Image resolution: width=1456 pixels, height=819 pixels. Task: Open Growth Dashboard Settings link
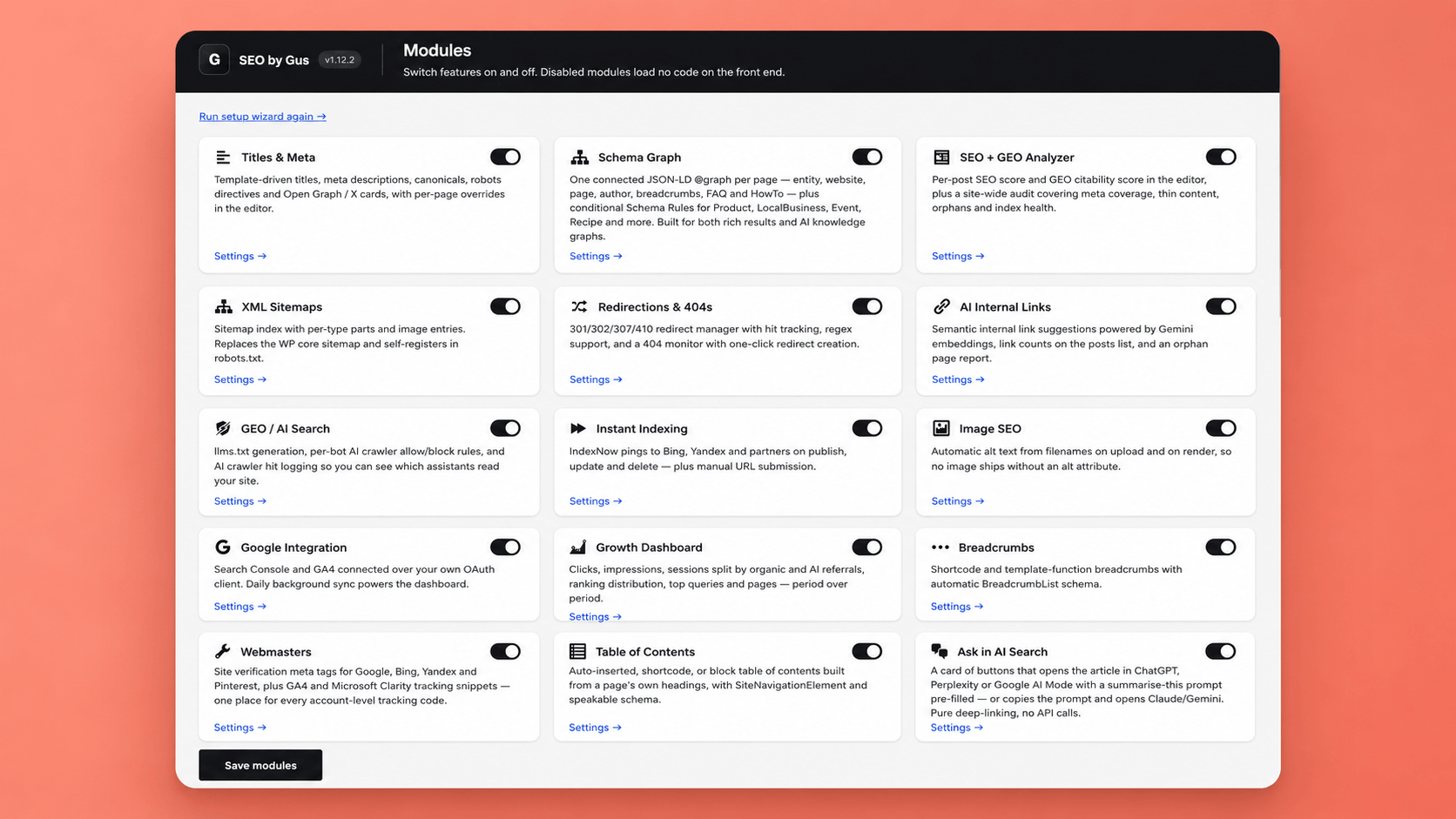596,617
